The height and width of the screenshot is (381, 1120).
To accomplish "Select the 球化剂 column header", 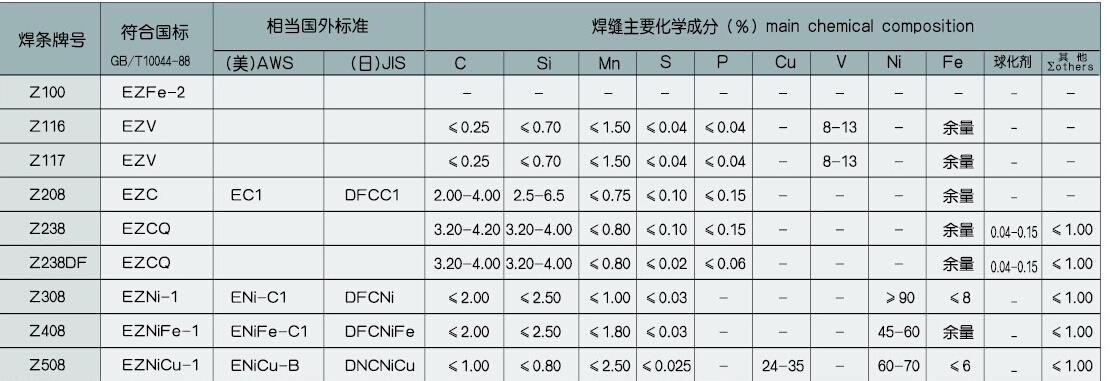I will point(1012,63).
